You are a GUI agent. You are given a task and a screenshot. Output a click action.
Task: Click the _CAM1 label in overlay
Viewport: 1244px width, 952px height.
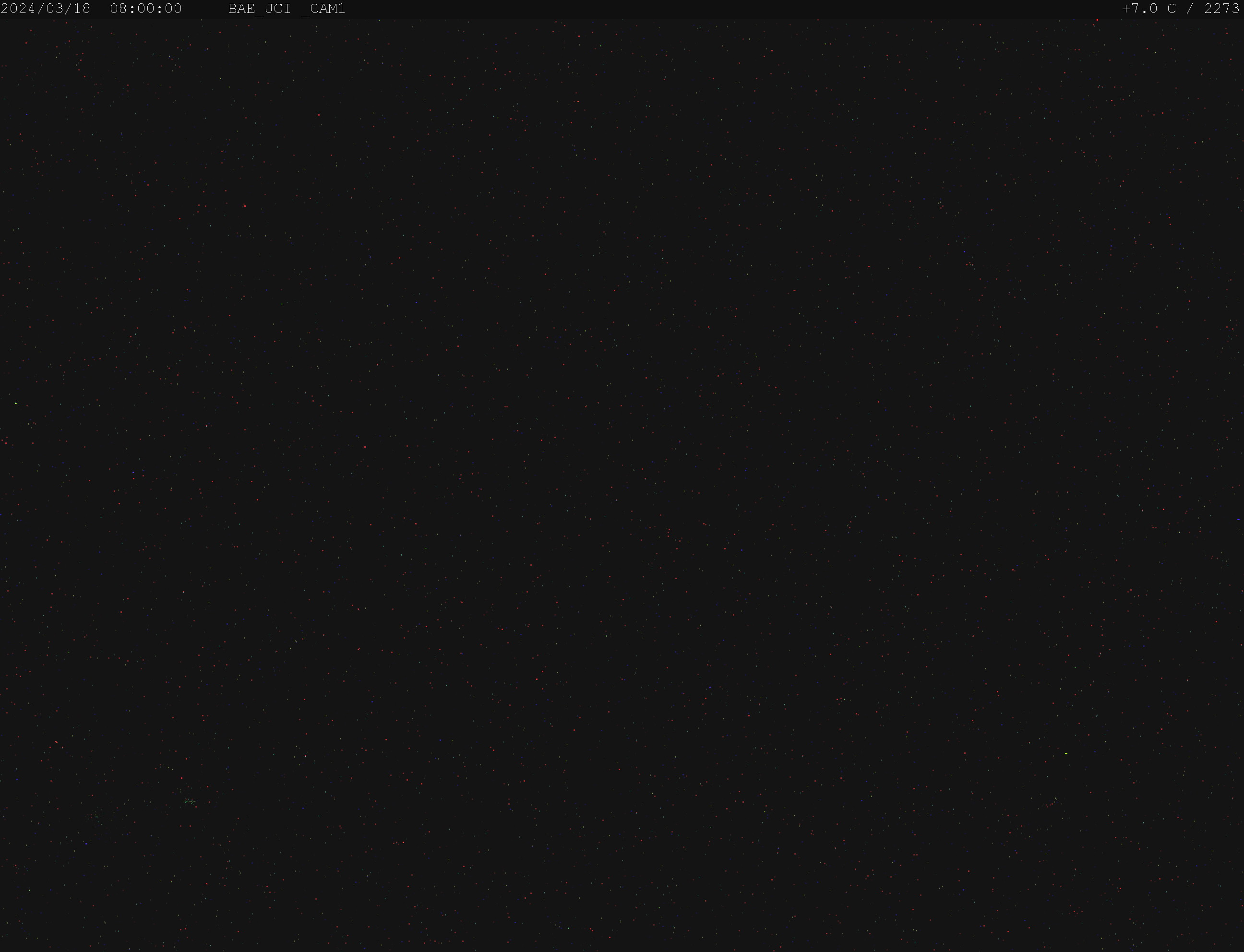pos(323,9)
